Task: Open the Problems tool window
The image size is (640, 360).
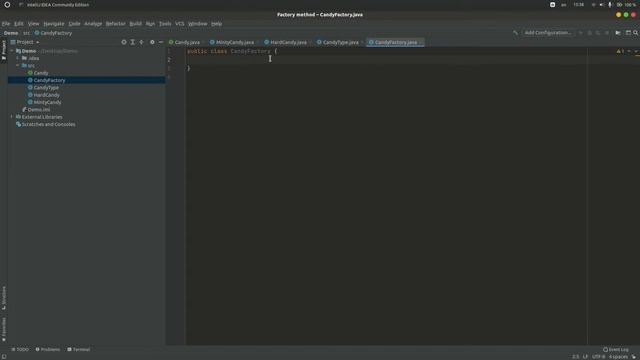Action: coord(48,349)
